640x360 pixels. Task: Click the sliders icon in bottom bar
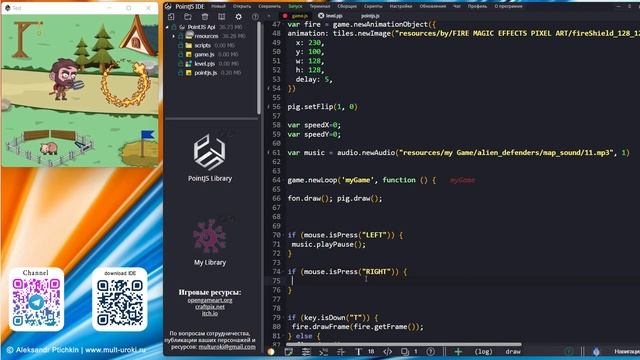click(306, 351)
